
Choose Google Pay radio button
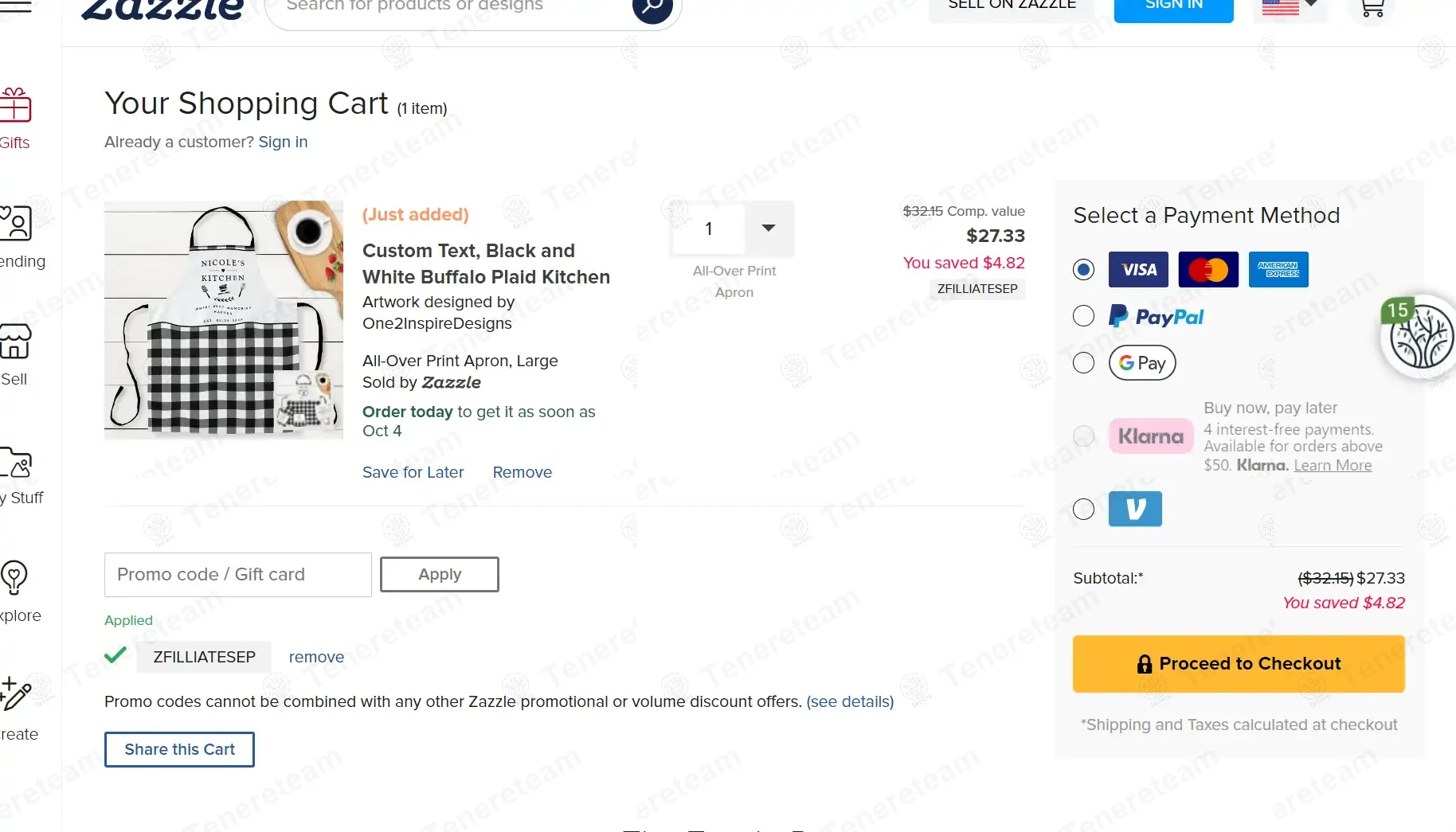1083,363
